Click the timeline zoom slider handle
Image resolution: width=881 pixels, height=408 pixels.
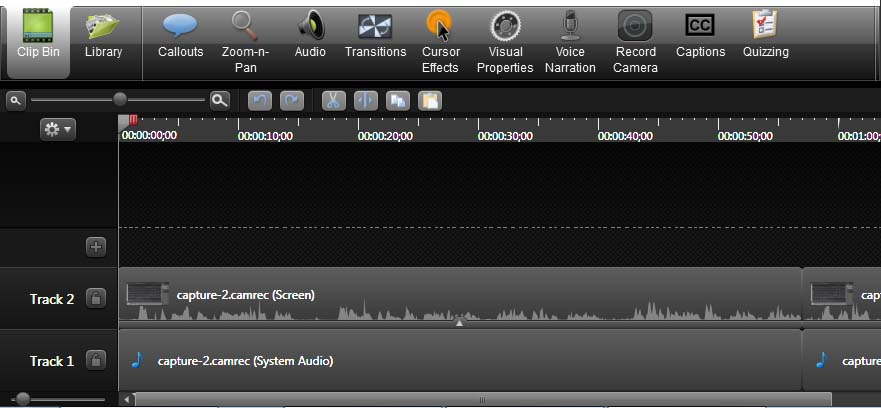120,99
